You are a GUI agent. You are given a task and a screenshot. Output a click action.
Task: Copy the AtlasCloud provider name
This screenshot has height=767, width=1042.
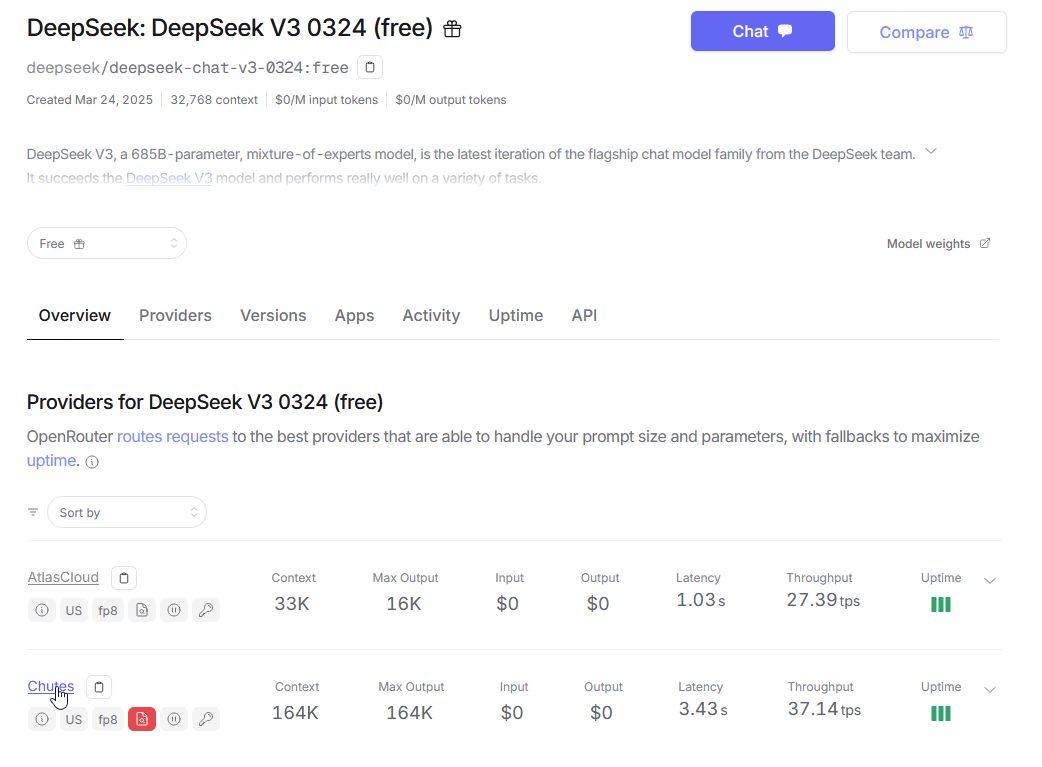coord(124,578)
